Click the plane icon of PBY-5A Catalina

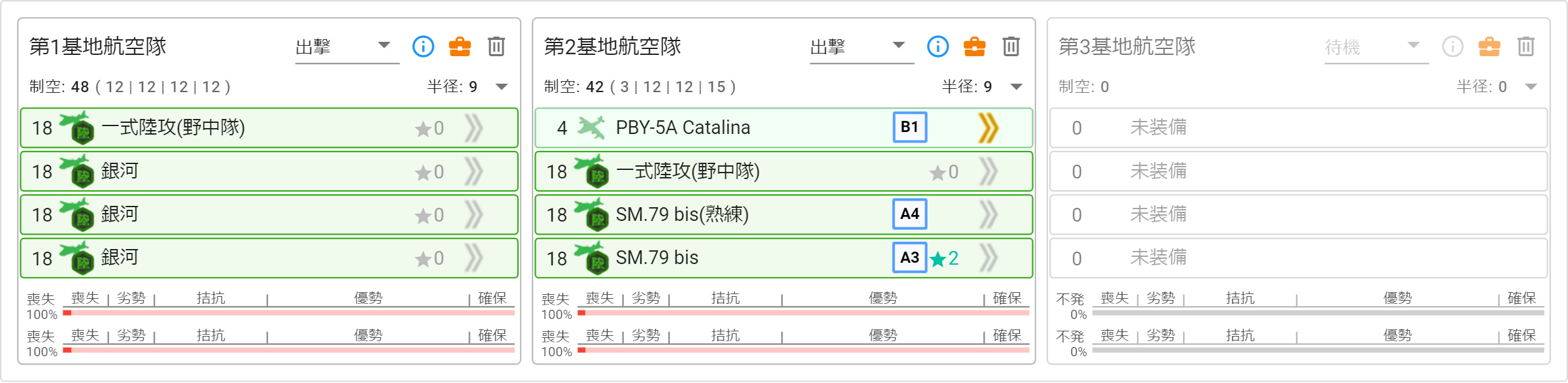point(591,127)
